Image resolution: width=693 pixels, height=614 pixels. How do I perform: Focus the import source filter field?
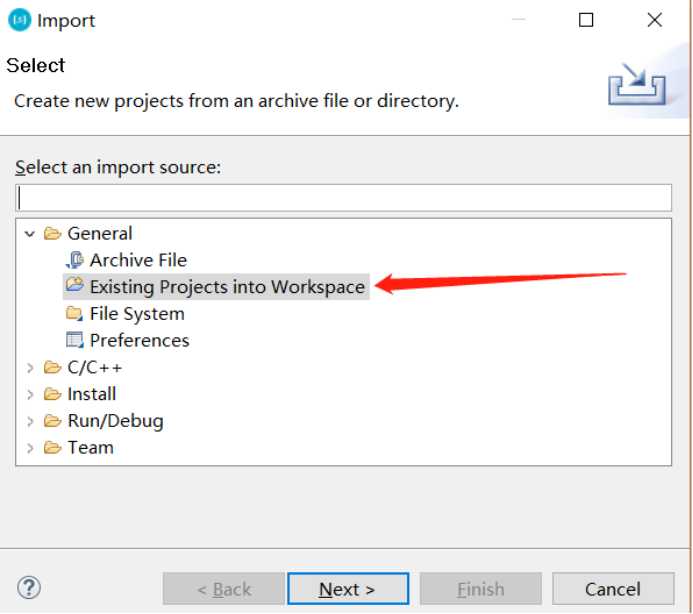(343, 198)
